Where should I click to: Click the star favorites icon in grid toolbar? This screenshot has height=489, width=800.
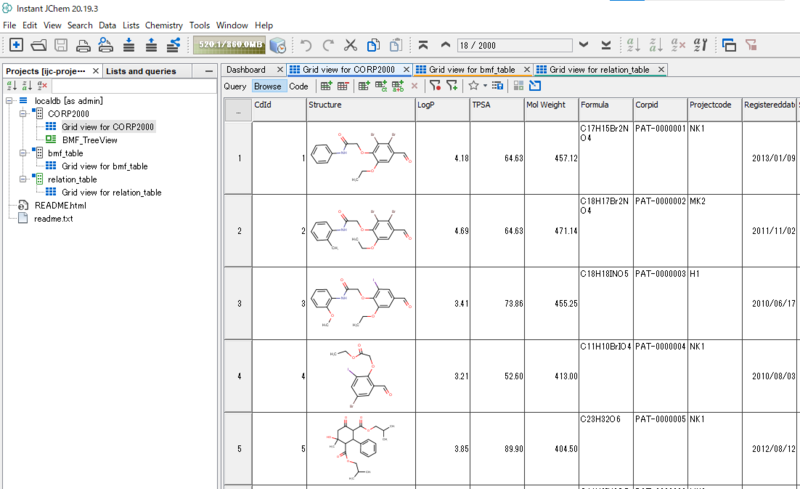pos(473,86)
